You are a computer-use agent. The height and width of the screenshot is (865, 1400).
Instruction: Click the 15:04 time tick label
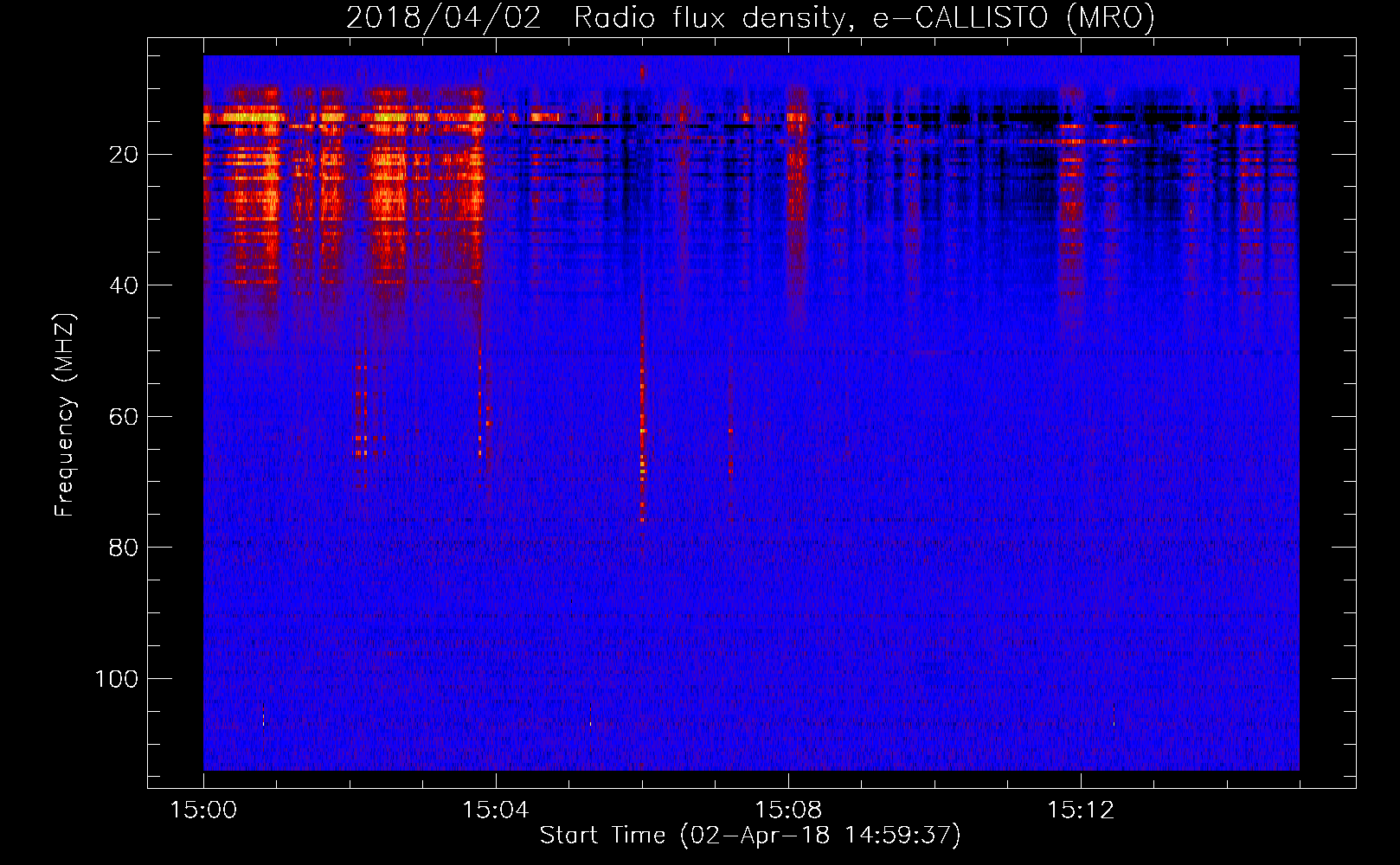pos(496,811)
